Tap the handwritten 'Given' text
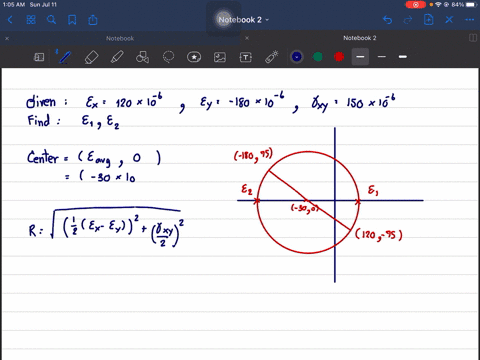The height and width of the screenshot is (360, 480). [x=41, y=102]
